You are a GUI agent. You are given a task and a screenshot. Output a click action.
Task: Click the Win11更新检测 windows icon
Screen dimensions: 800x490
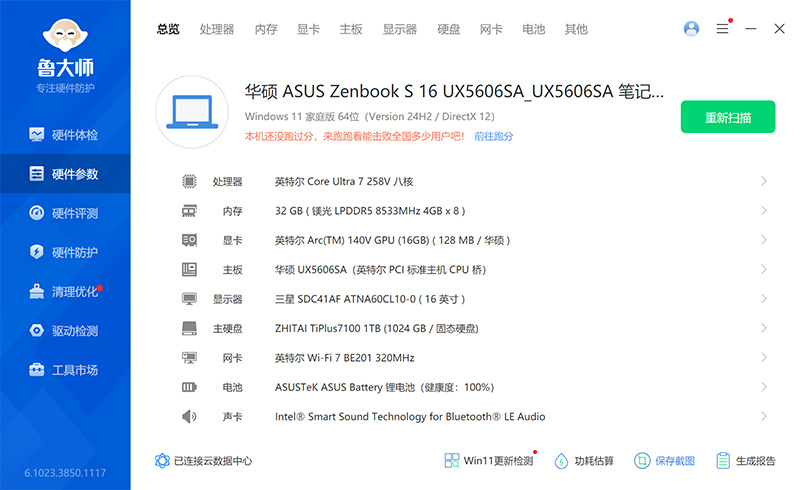point(452,461)
